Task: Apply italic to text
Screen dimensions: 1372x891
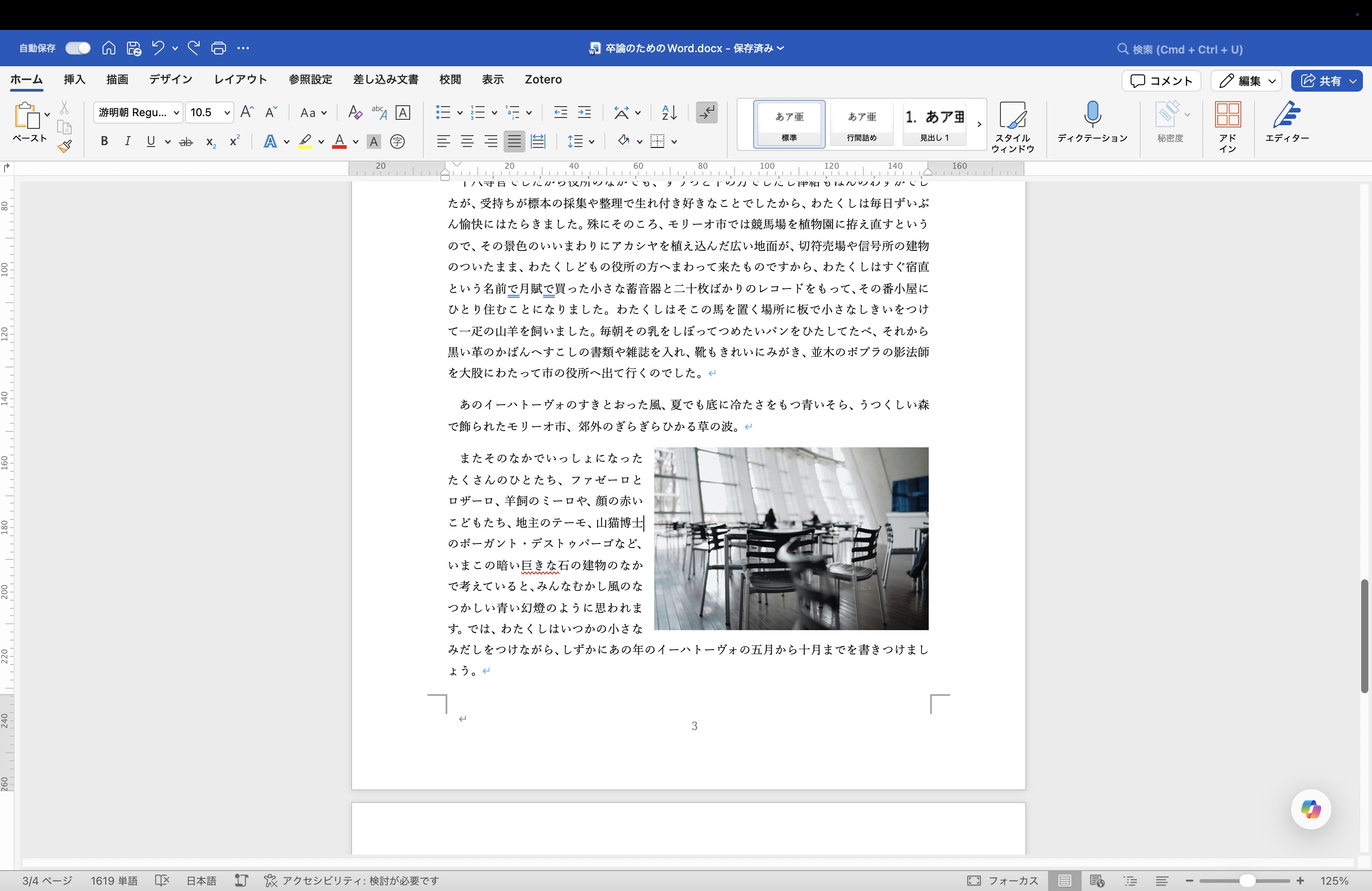Action: click(127, 141)
